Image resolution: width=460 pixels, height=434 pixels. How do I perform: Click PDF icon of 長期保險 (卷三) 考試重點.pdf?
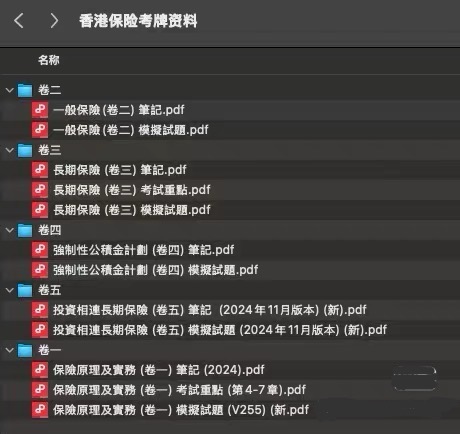coord(40,190)
